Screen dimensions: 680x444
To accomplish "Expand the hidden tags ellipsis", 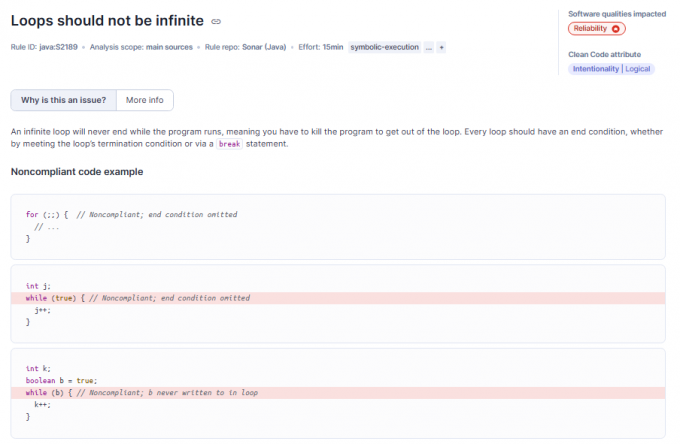I will [x=429, y=47].
